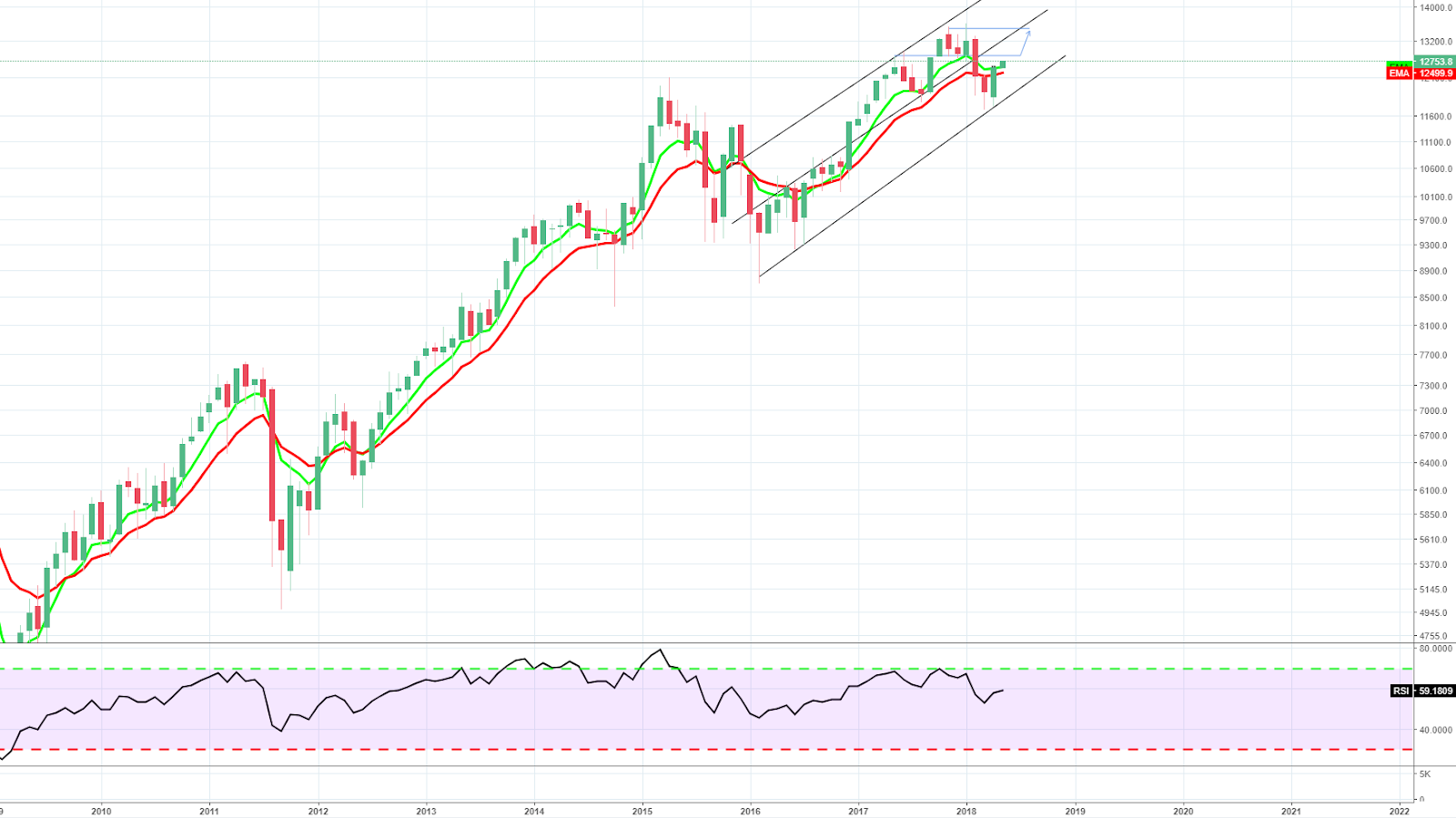
Task: Select the current price label 12753.8
Action: [x=1435, y=62]
